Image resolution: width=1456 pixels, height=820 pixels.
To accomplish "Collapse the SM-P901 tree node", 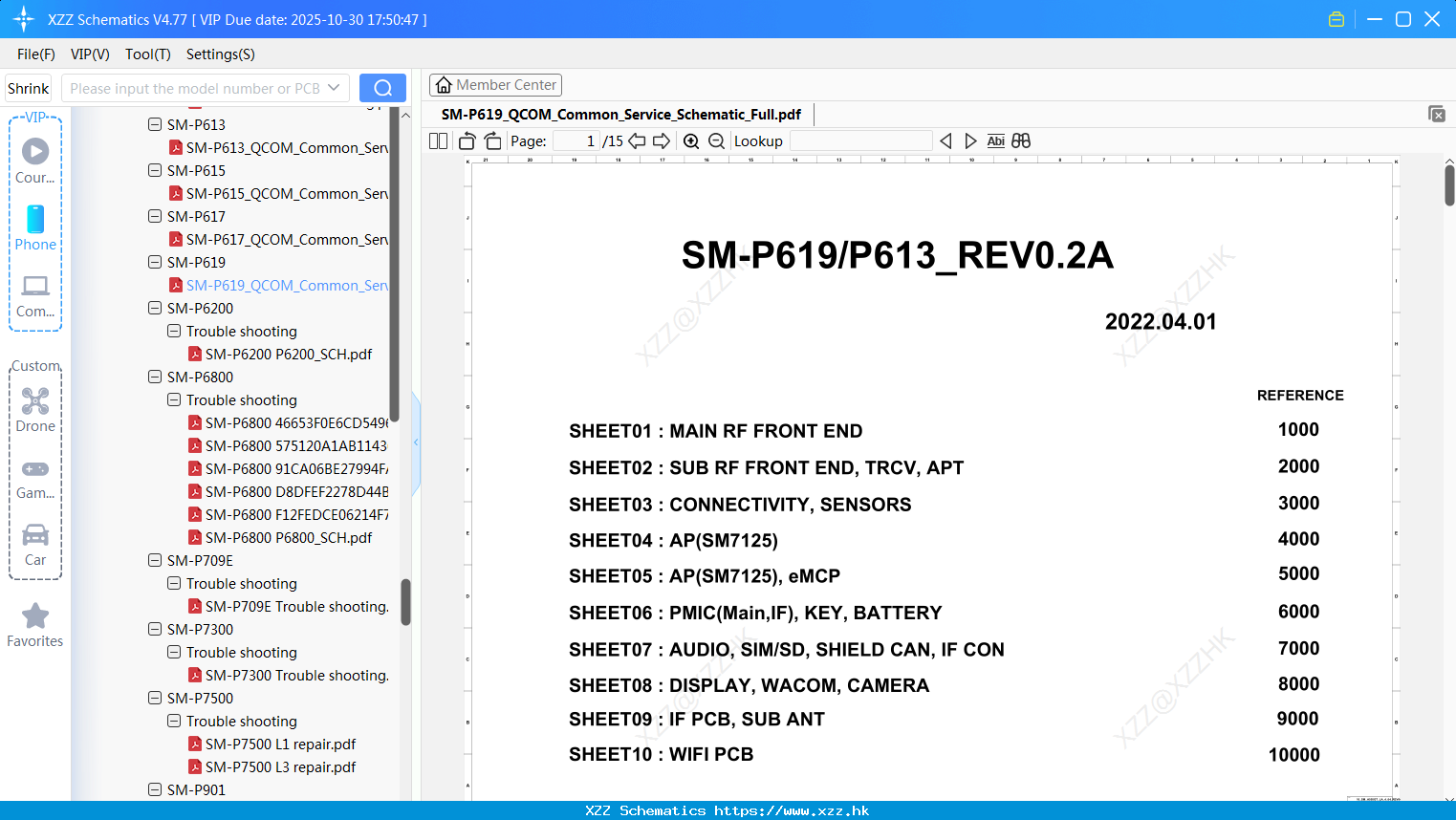I will (x=155, y=789).
